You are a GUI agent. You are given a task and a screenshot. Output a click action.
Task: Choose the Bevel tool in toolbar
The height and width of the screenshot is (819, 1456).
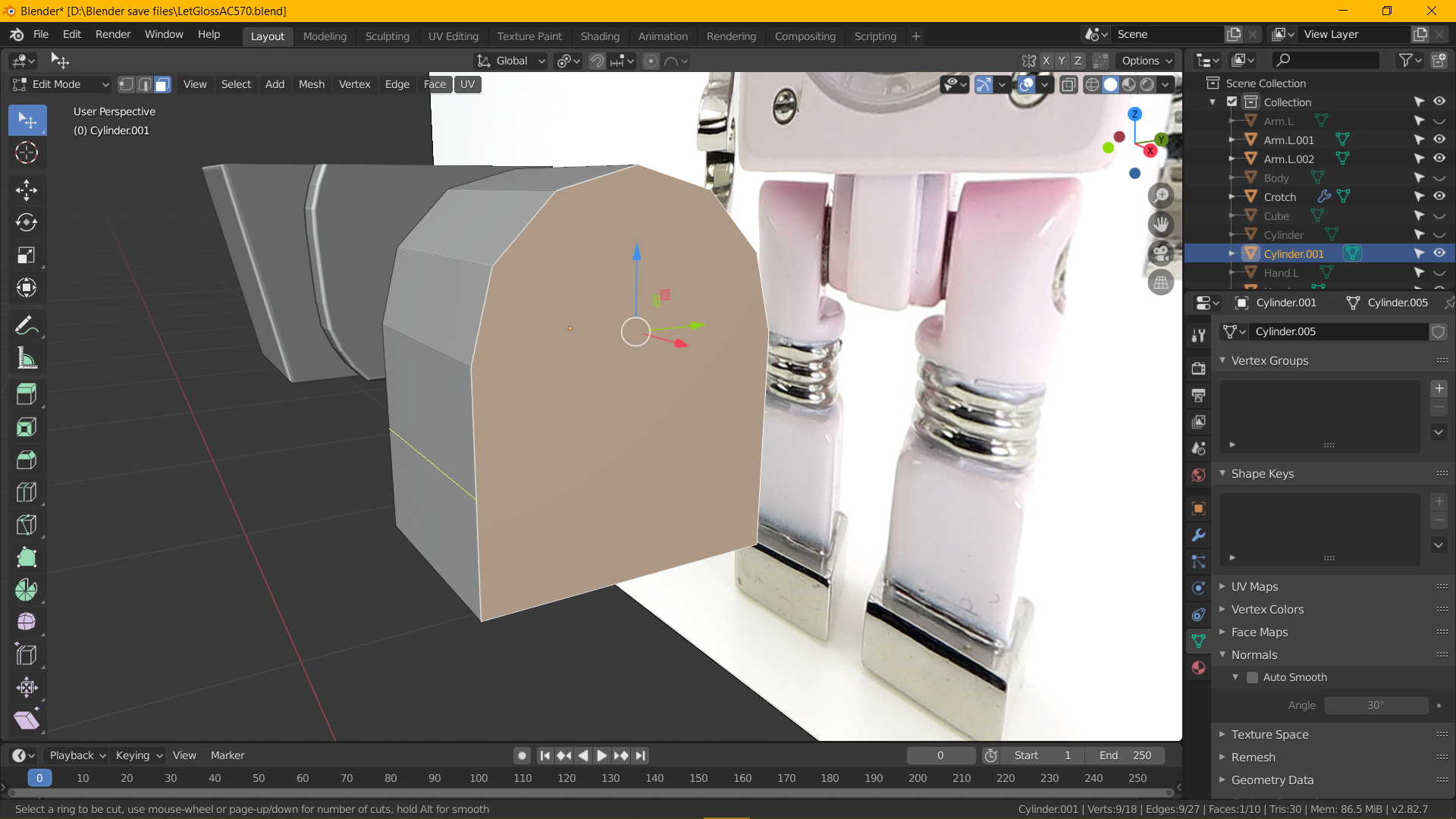click(27, 460)
